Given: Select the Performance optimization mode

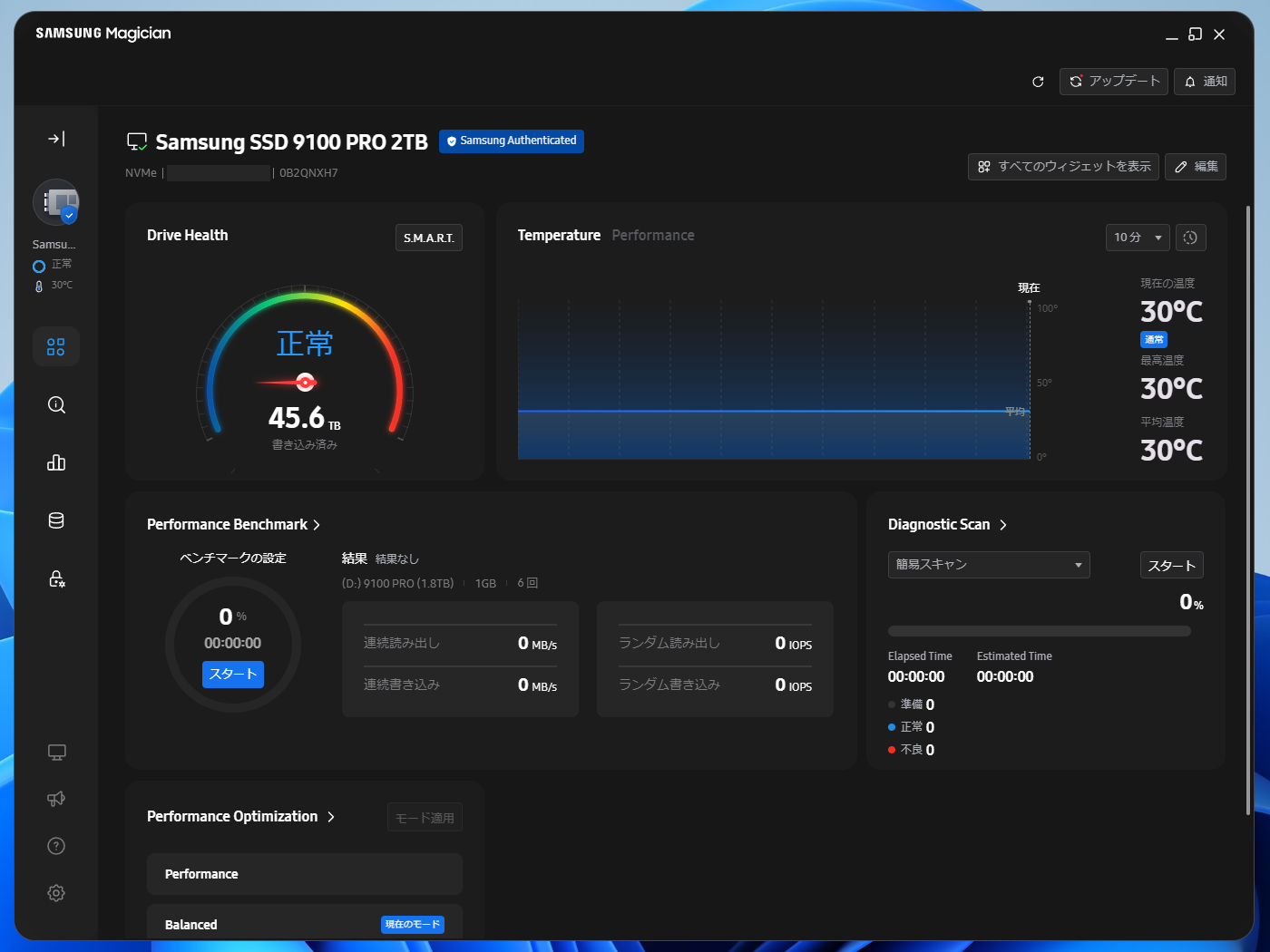Looking at the screenshot, I should (305, 874).
